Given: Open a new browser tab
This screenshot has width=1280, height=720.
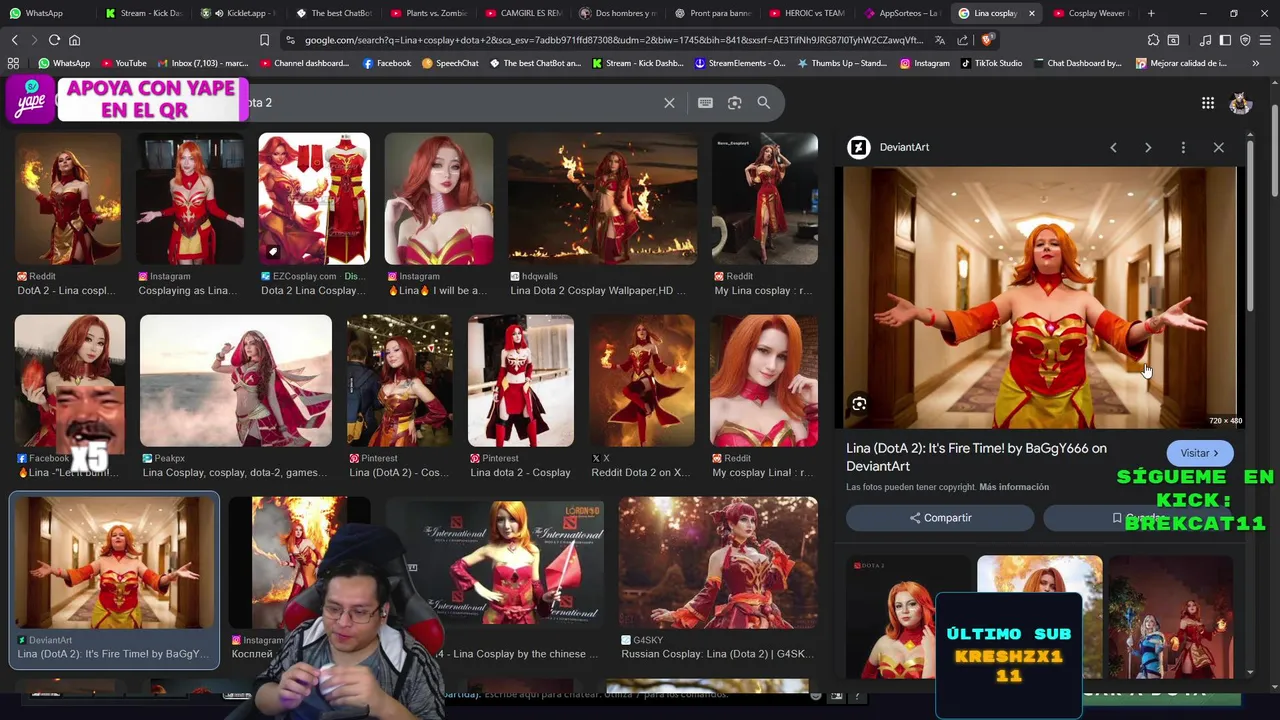Looking at the screenshot, I should [1151, 13].
